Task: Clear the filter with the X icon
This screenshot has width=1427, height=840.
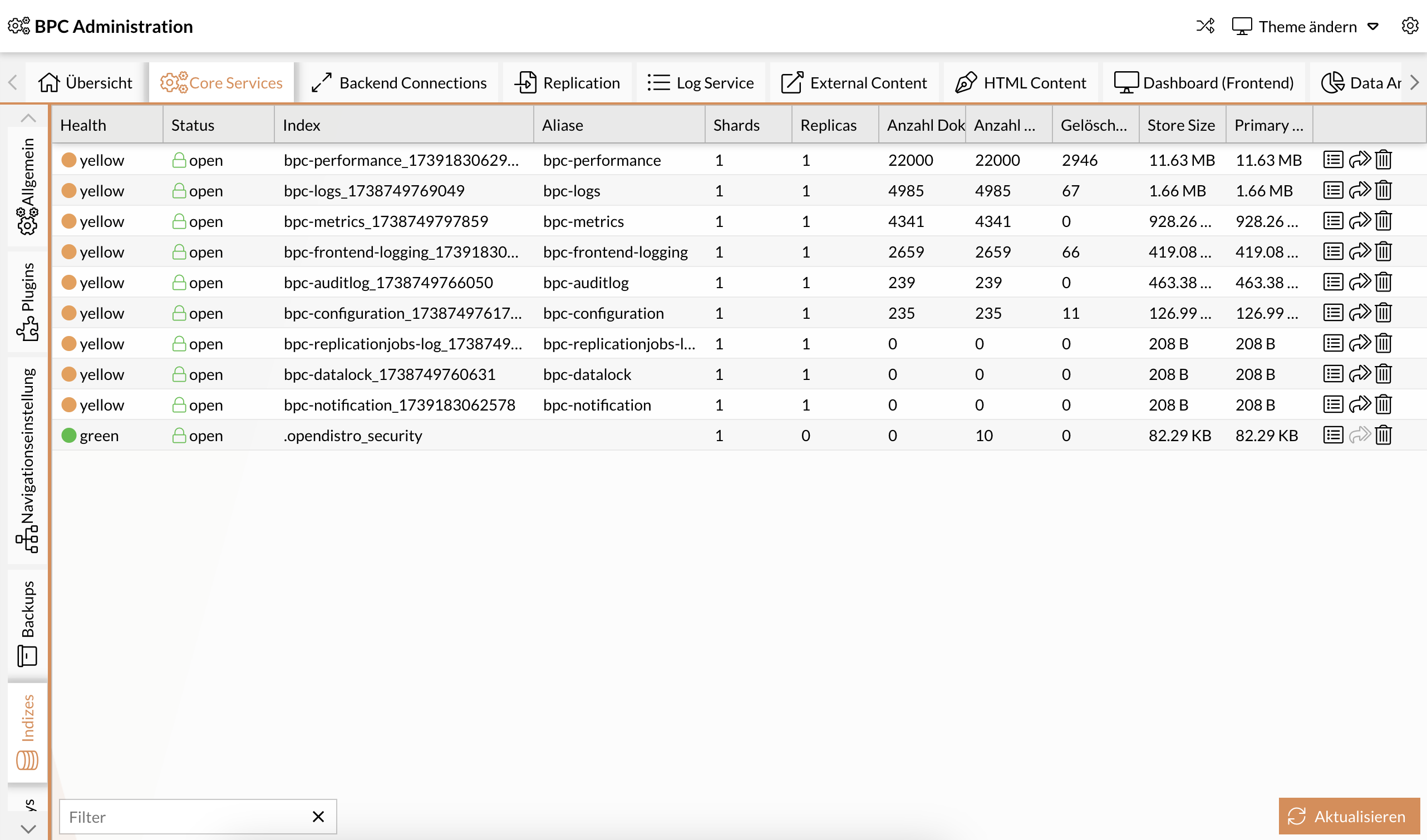Action: 318,816
